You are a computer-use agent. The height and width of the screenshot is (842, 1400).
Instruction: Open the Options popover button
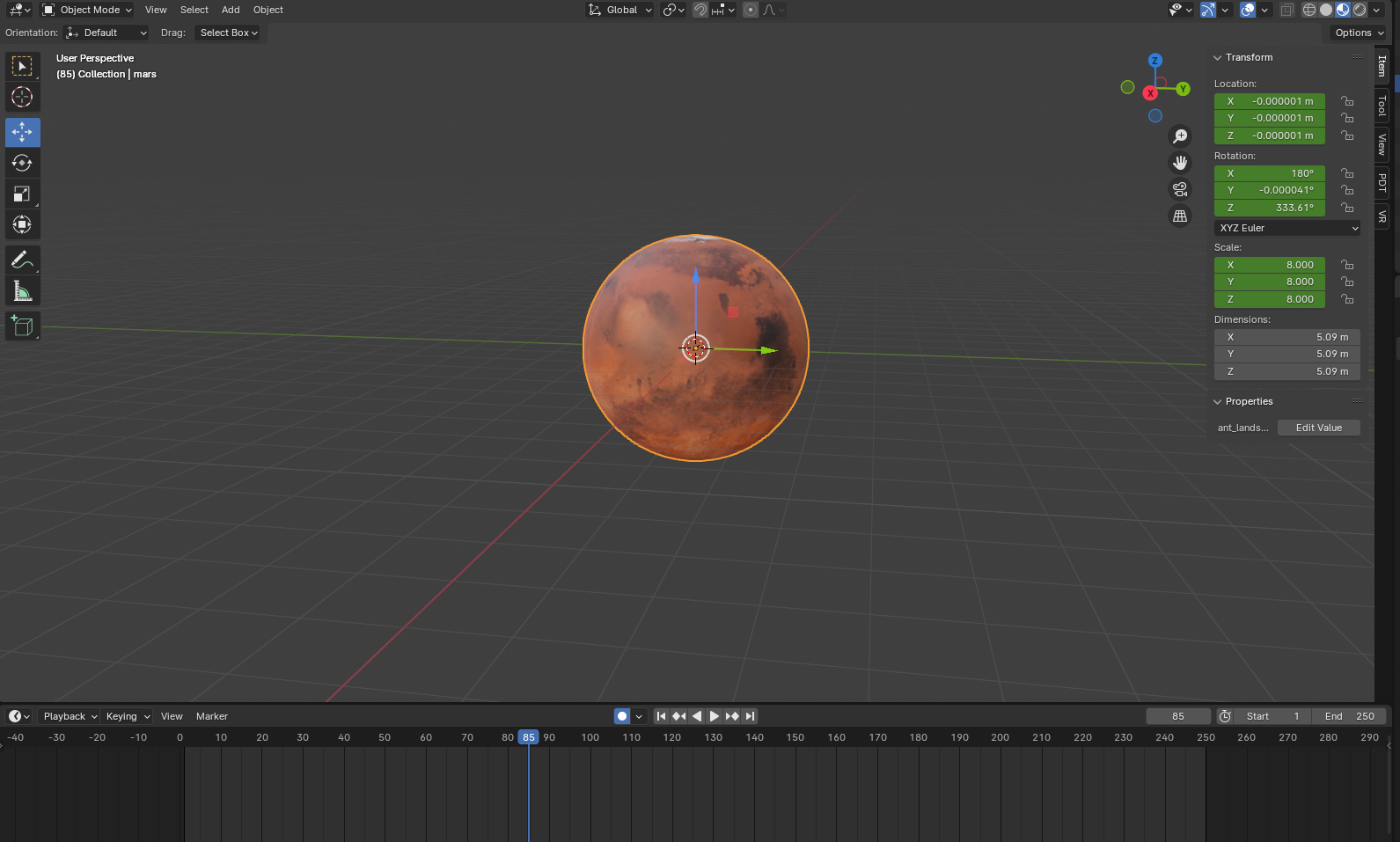coord(1359,33)
